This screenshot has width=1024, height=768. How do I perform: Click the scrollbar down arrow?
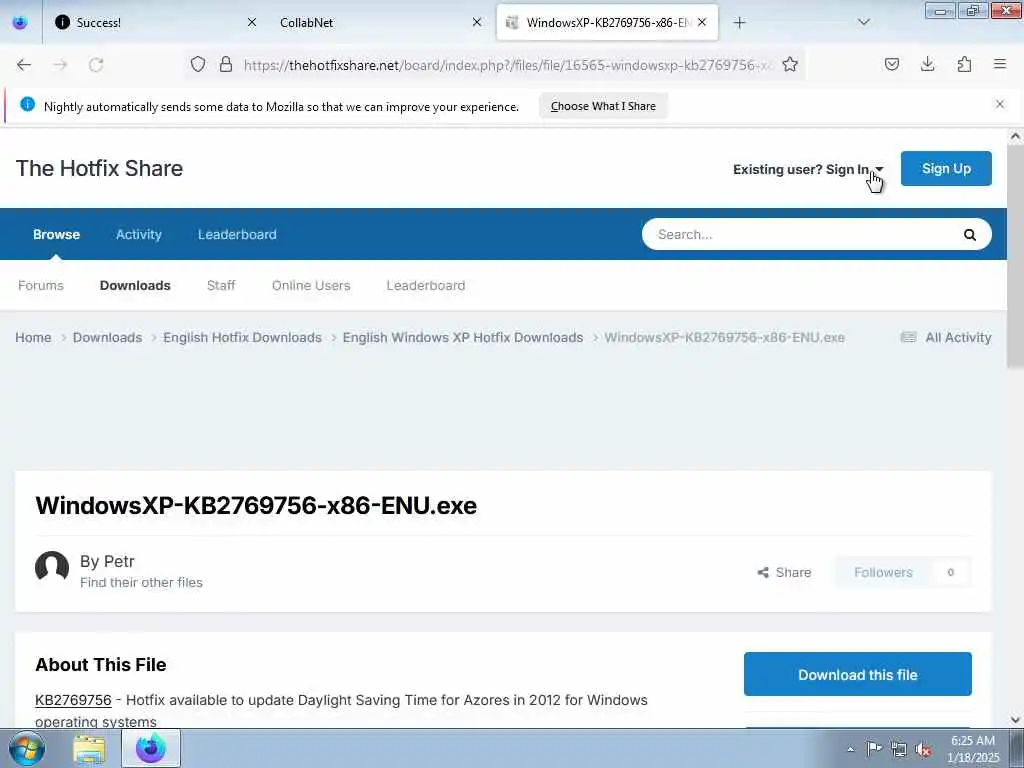[1015, 720]
